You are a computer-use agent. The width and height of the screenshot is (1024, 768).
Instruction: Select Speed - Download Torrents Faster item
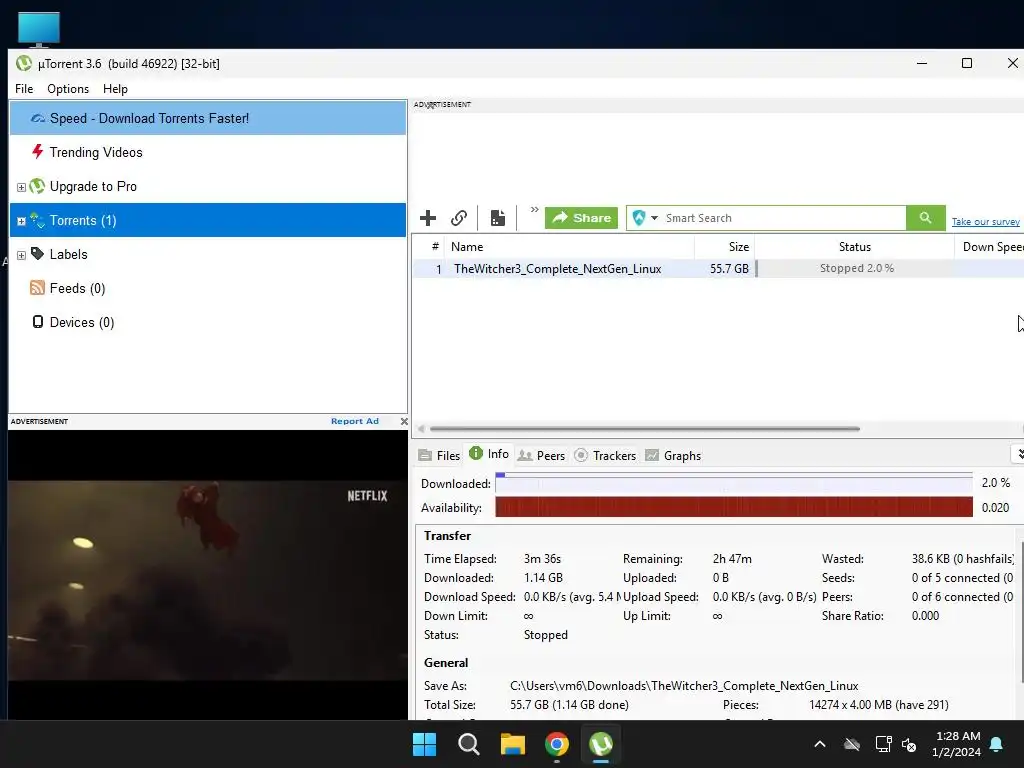tap(208, 118)
